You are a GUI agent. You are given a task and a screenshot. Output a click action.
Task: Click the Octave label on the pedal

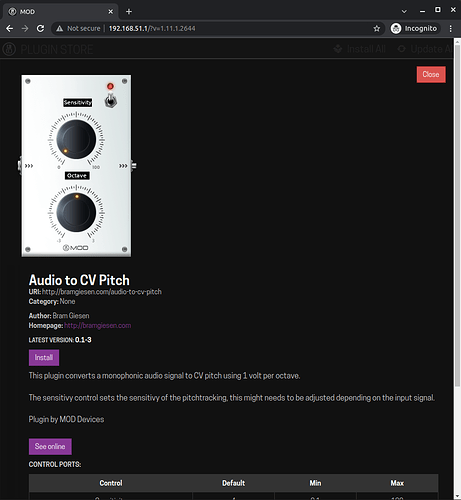click(77, 175)
